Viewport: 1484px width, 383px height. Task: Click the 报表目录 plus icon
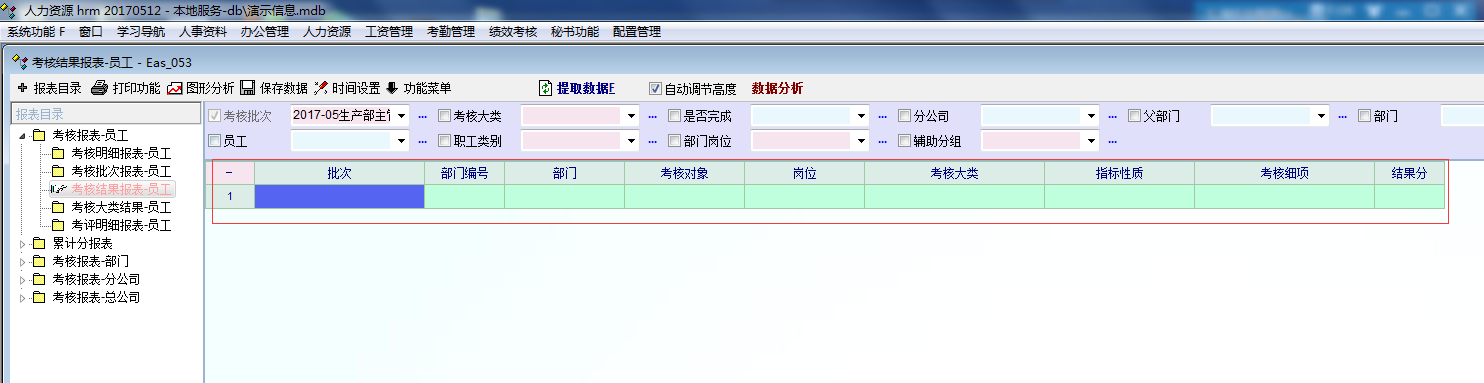(23, 88)
